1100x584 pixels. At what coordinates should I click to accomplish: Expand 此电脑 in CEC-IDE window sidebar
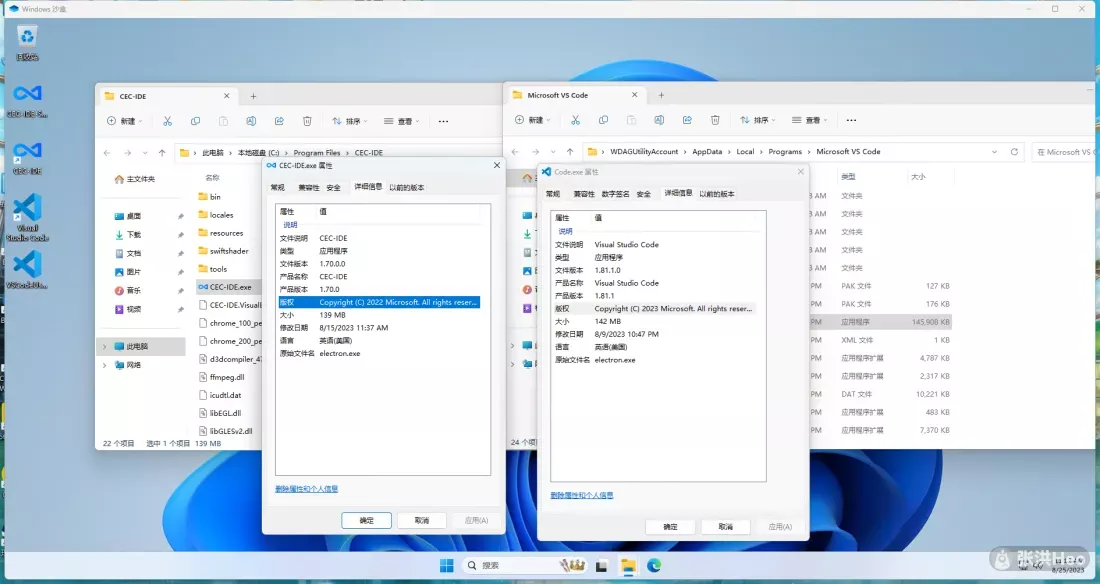[x=105, y=346]
